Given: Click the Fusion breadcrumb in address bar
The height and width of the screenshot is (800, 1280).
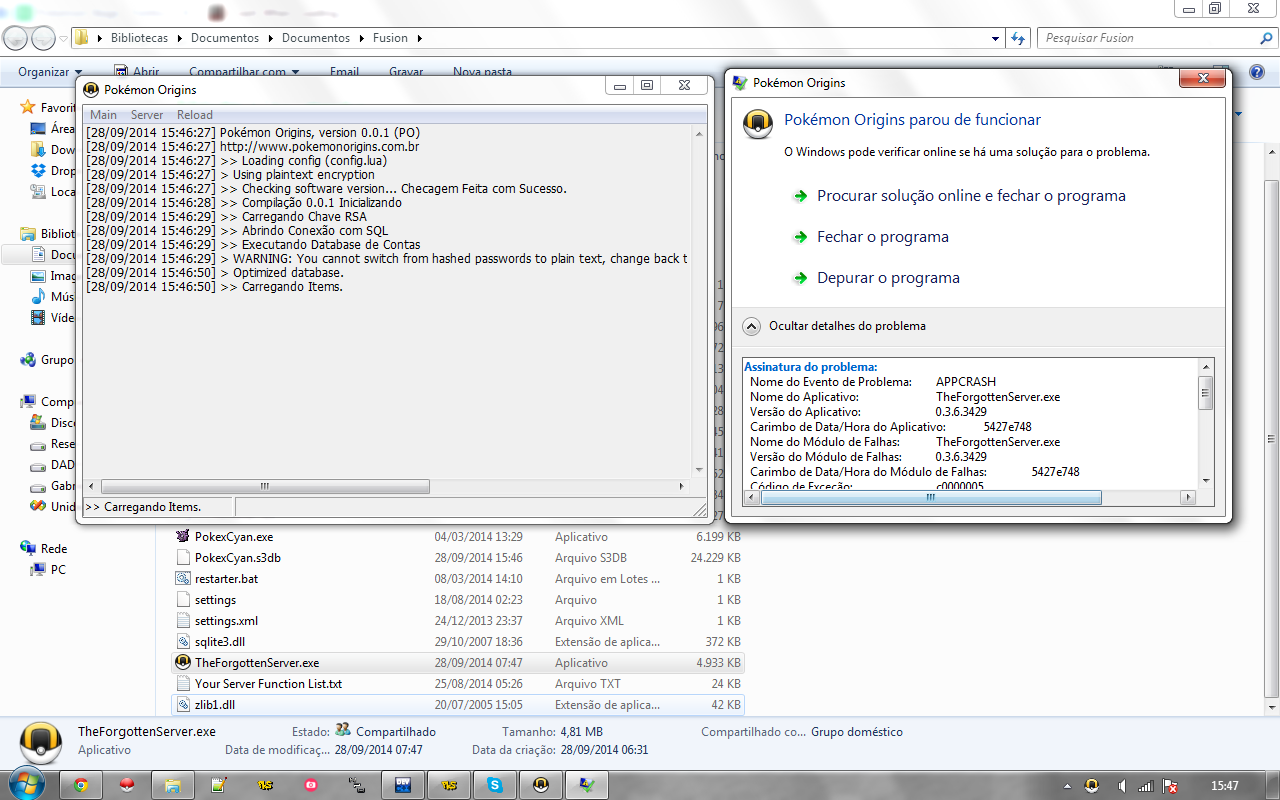Looking at the screenshot, I should coord(390,38).
